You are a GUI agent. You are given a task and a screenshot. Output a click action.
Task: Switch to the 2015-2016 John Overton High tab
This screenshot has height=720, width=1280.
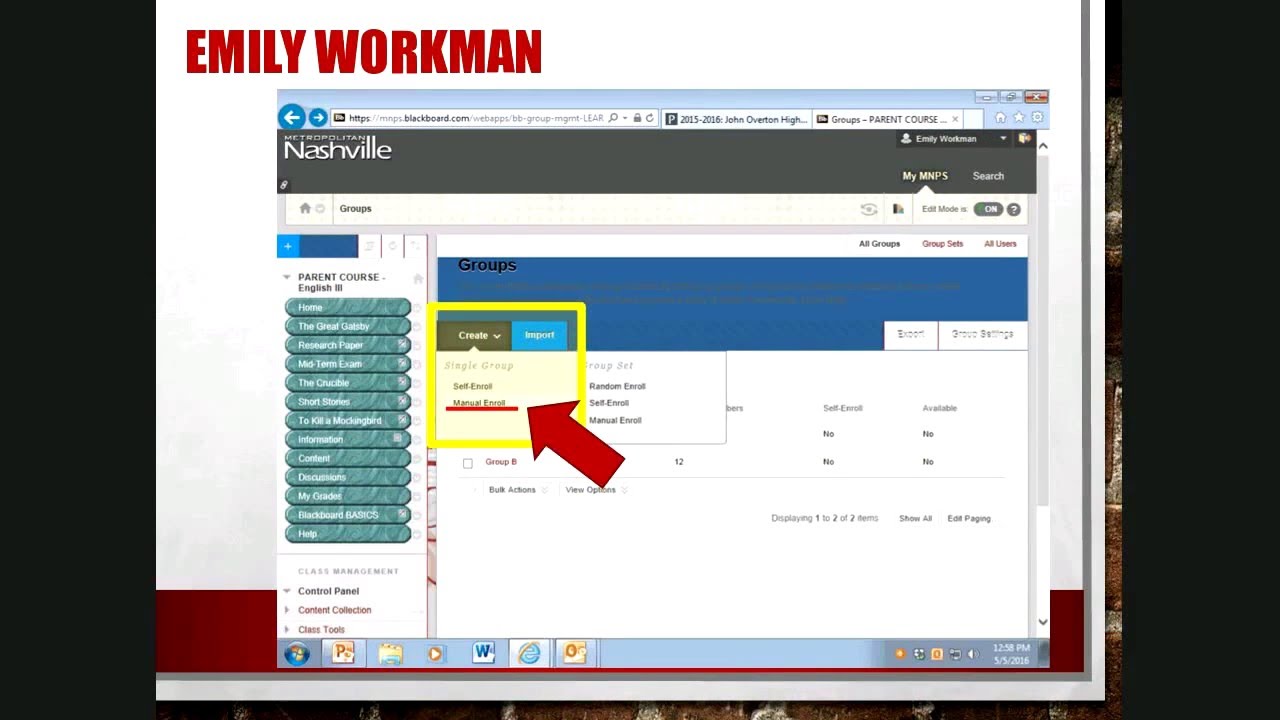[x=736, y=119]
